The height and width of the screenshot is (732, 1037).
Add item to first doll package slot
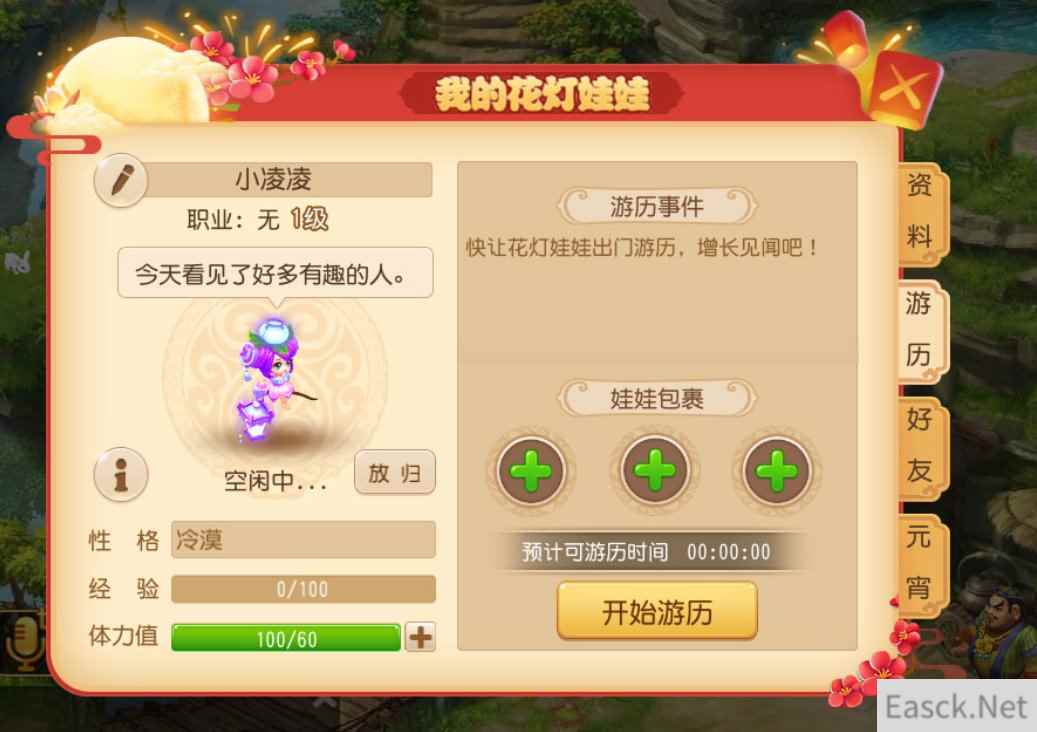pyautogui.click(x=531, y=471)
